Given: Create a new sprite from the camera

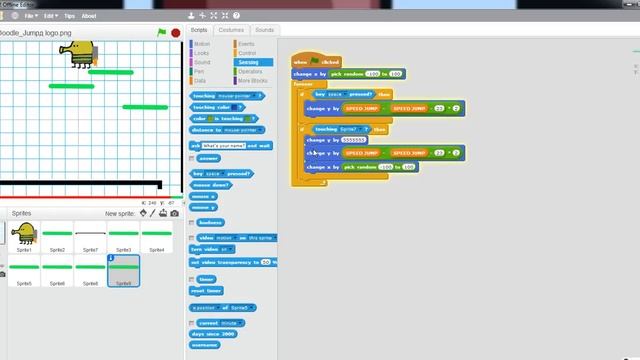Looking at the screenshot, I should coord(175,213).
